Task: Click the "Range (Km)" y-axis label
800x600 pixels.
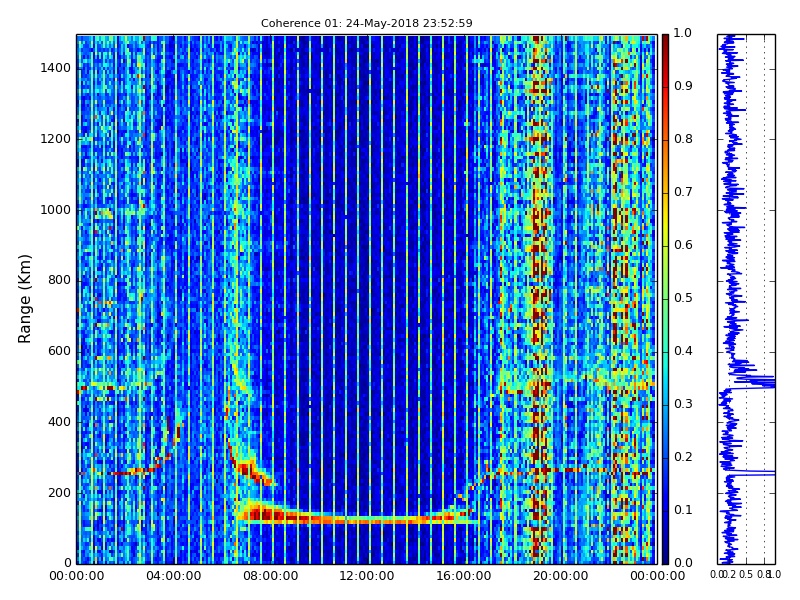Action: point(24,299)
